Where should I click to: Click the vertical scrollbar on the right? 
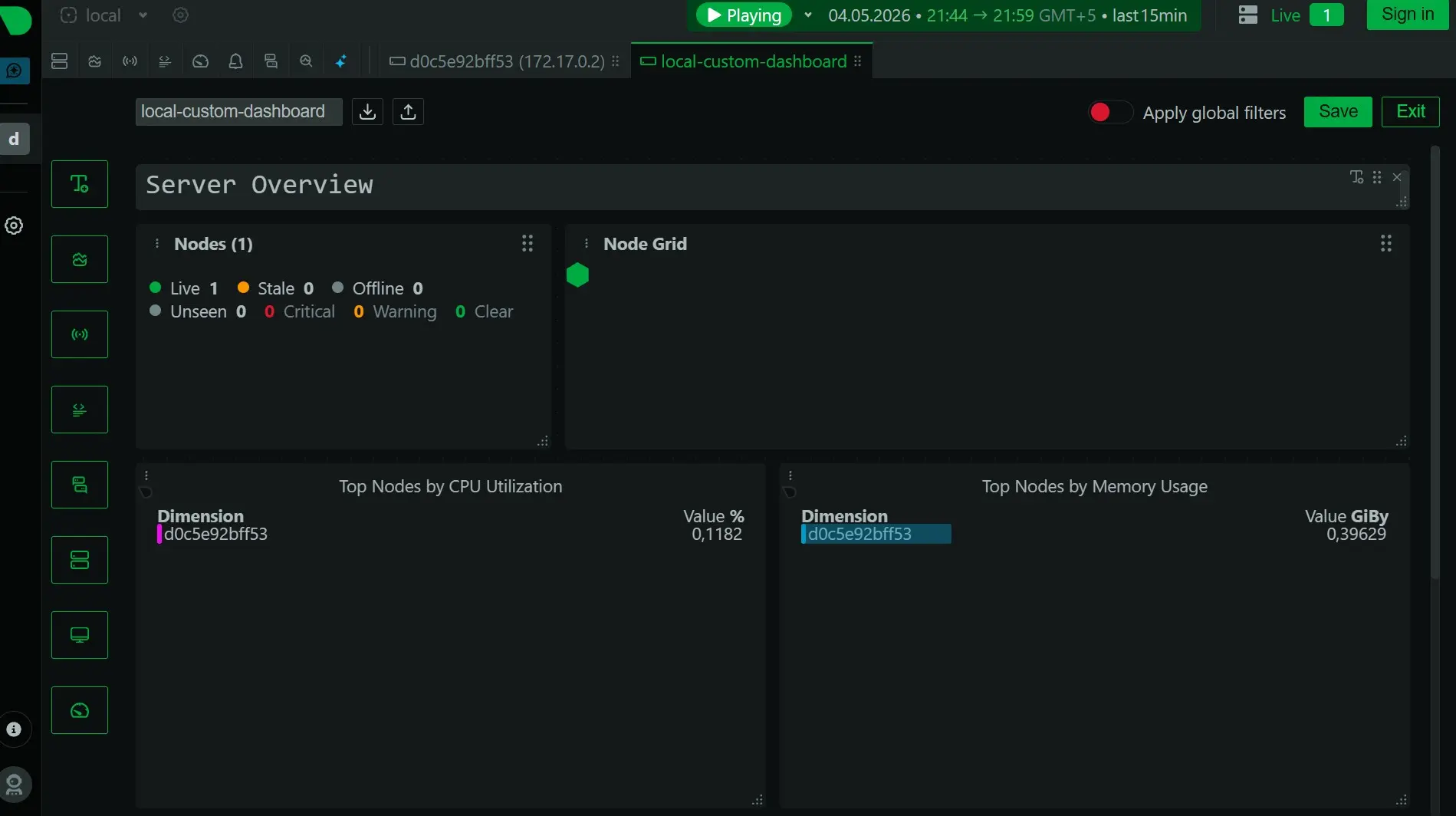click(x=1435, y=361)
